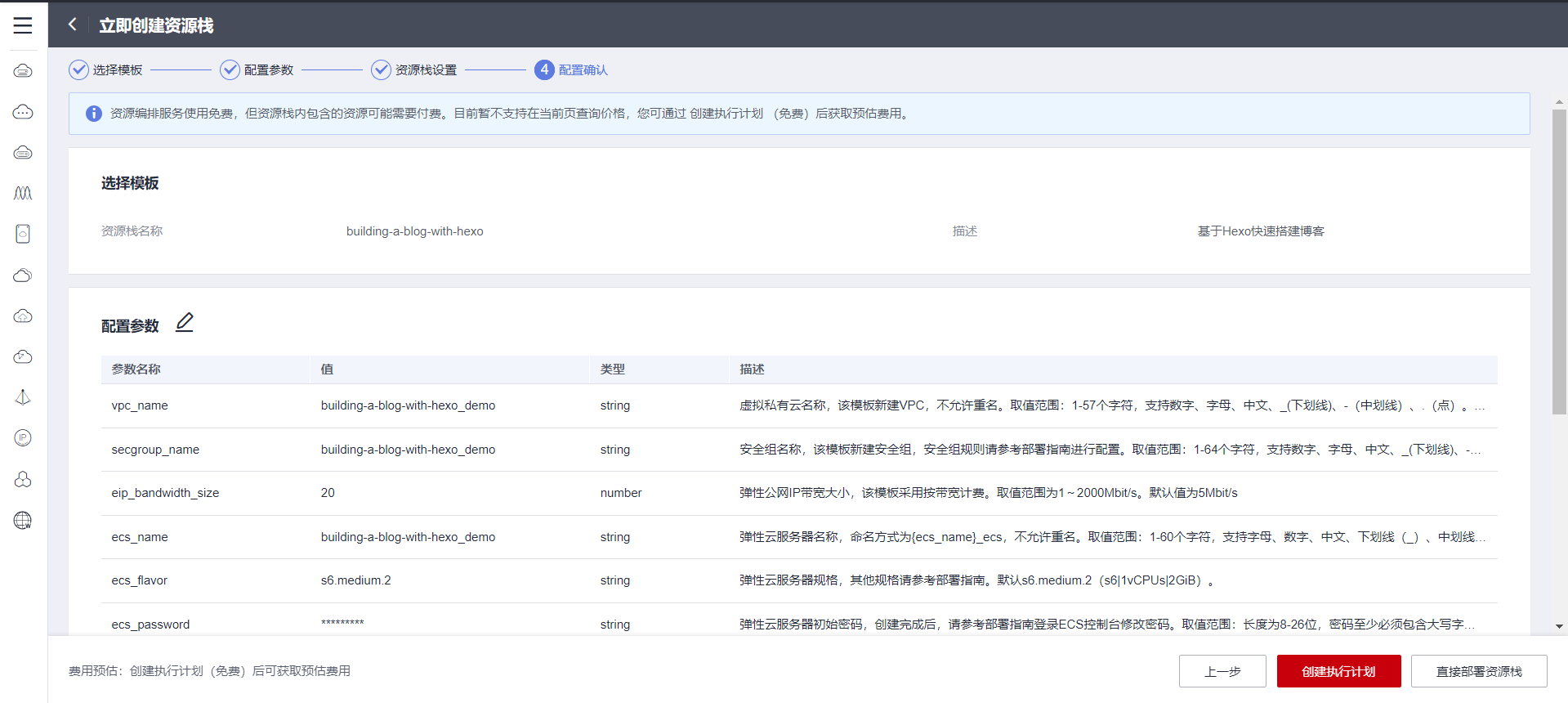Click the 直接部署资源栈 button
The height and width of the screenshot is (703, 1568).
point(1478,671)
